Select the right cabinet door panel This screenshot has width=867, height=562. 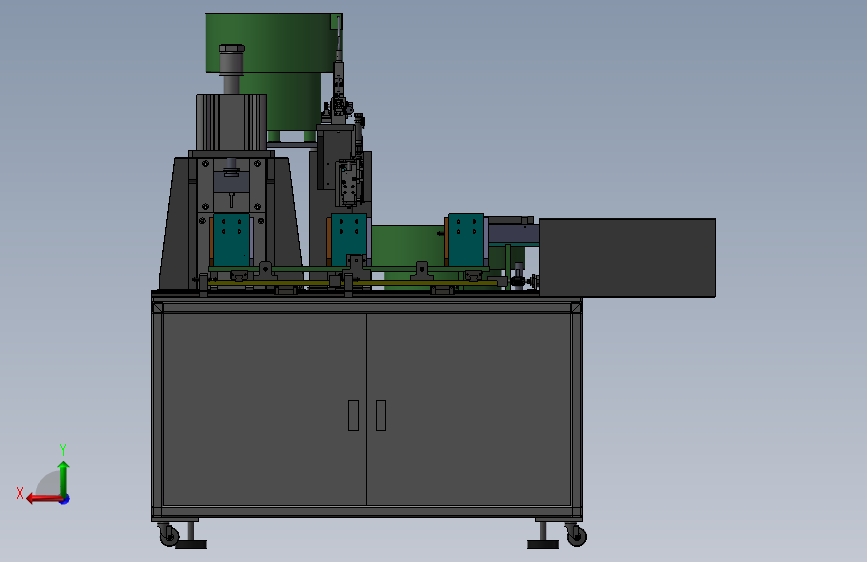468,409
